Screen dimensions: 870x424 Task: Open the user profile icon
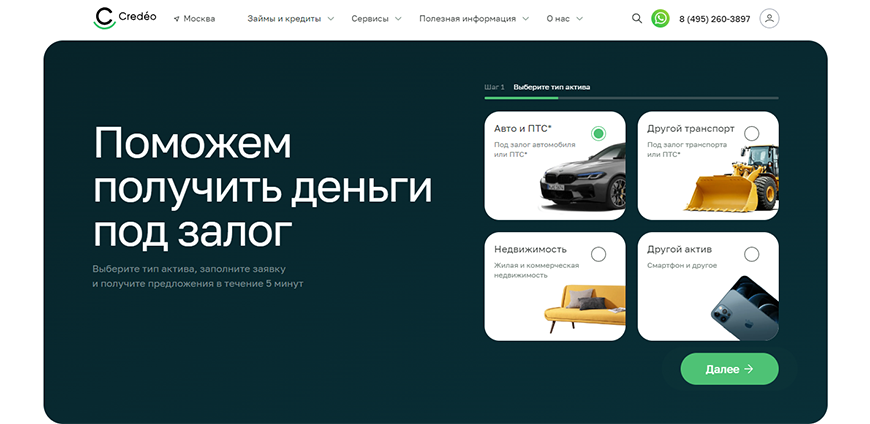769,18
